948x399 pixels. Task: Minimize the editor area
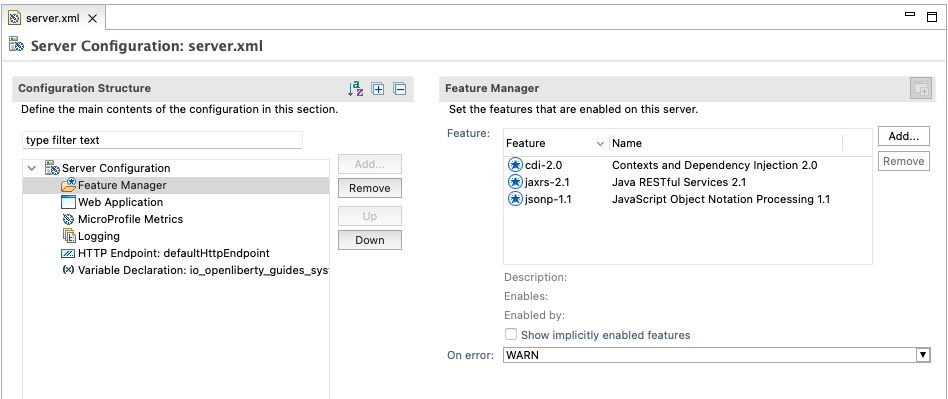point(910,14)
